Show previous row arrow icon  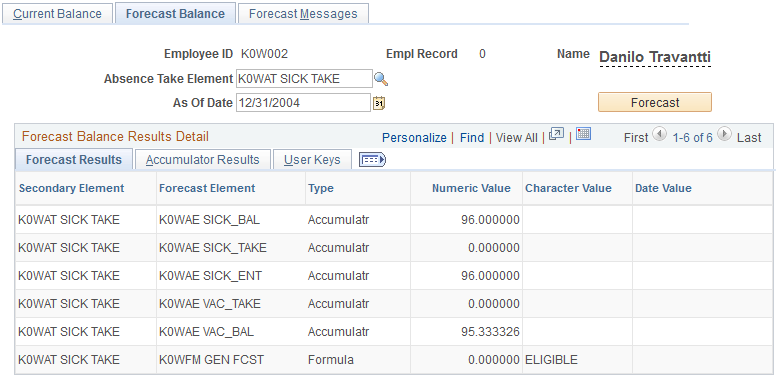coord(659,134)
